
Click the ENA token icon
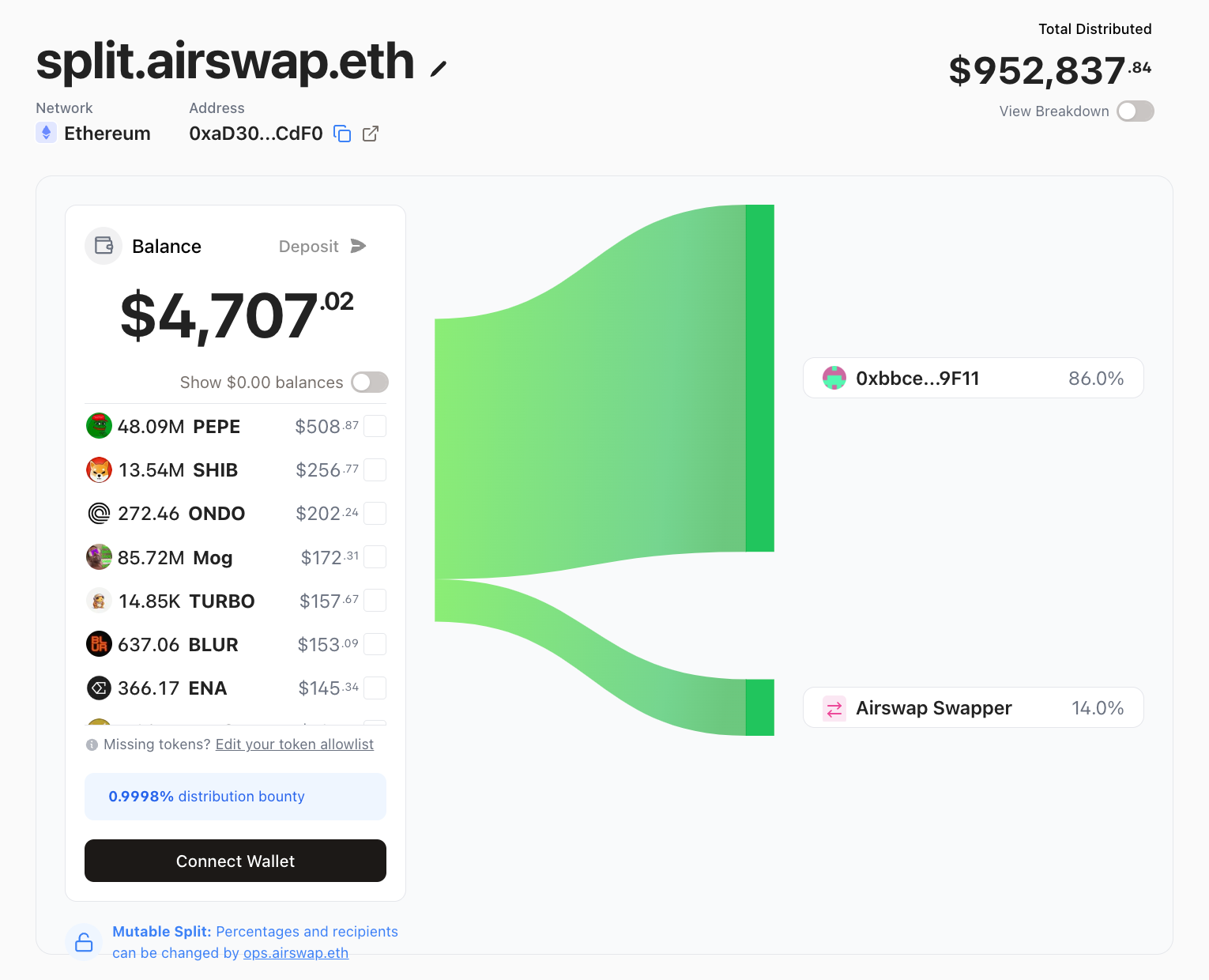99,688
